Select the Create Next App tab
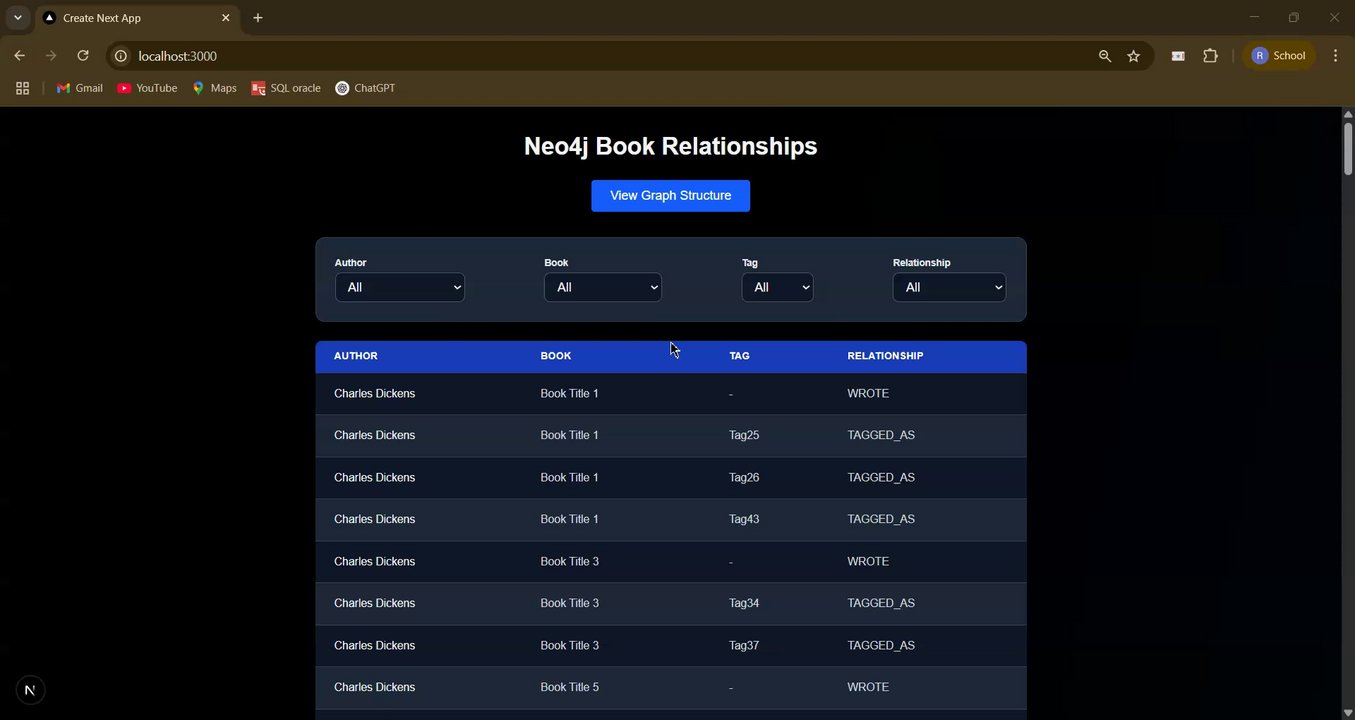 coord(137,18)
